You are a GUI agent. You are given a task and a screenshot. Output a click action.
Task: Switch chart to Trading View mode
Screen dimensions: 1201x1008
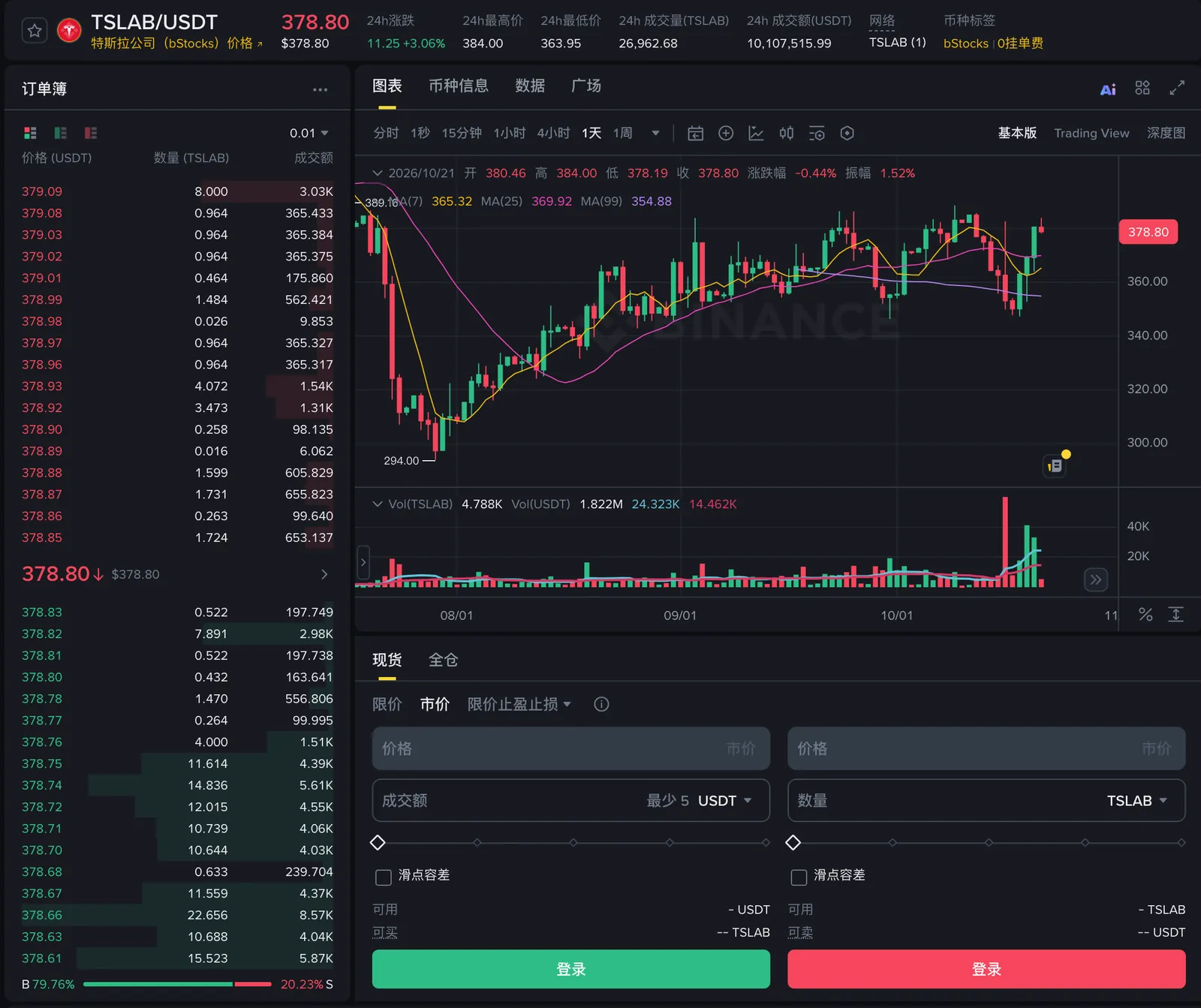click(1091, 133)
